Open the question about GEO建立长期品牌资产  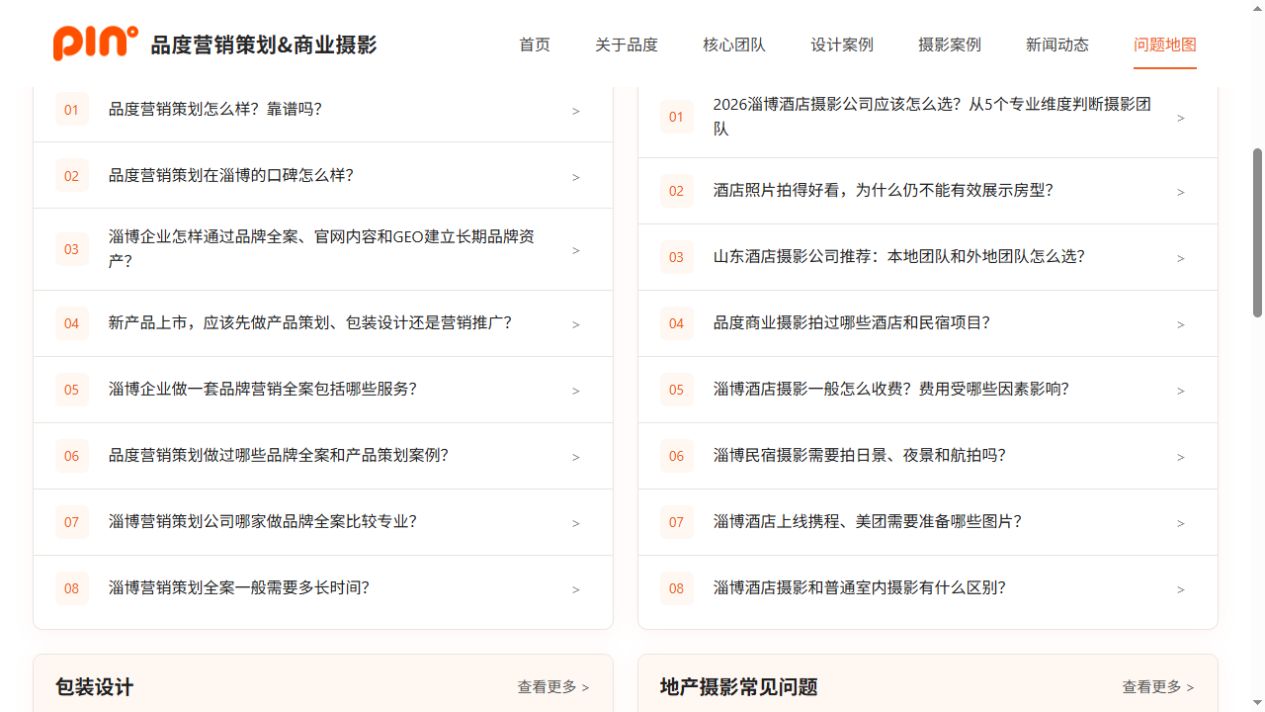tap(323, 249)
